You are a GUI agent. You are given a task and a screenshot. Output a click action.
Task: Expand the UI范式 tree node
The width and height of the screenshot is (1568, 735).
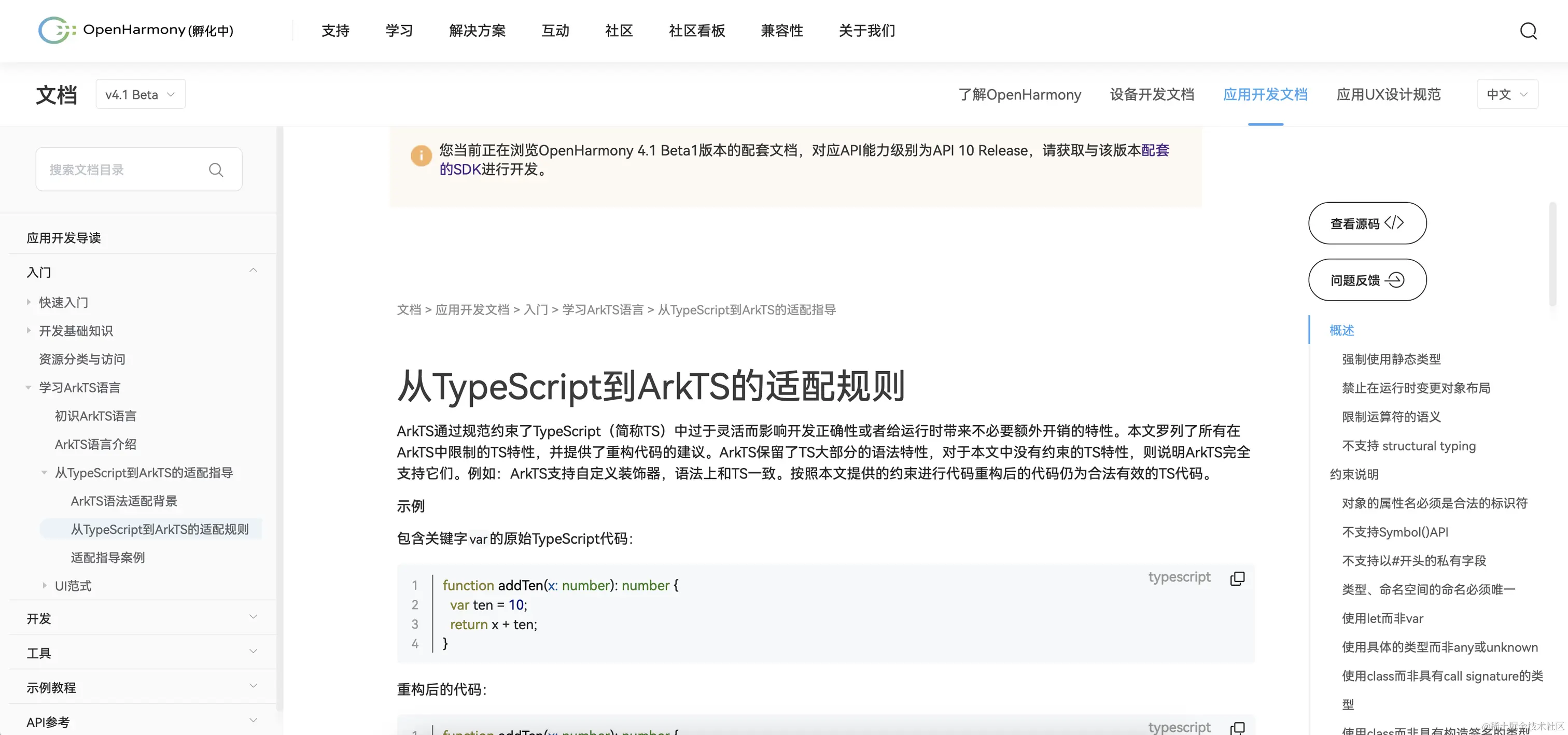45,585
